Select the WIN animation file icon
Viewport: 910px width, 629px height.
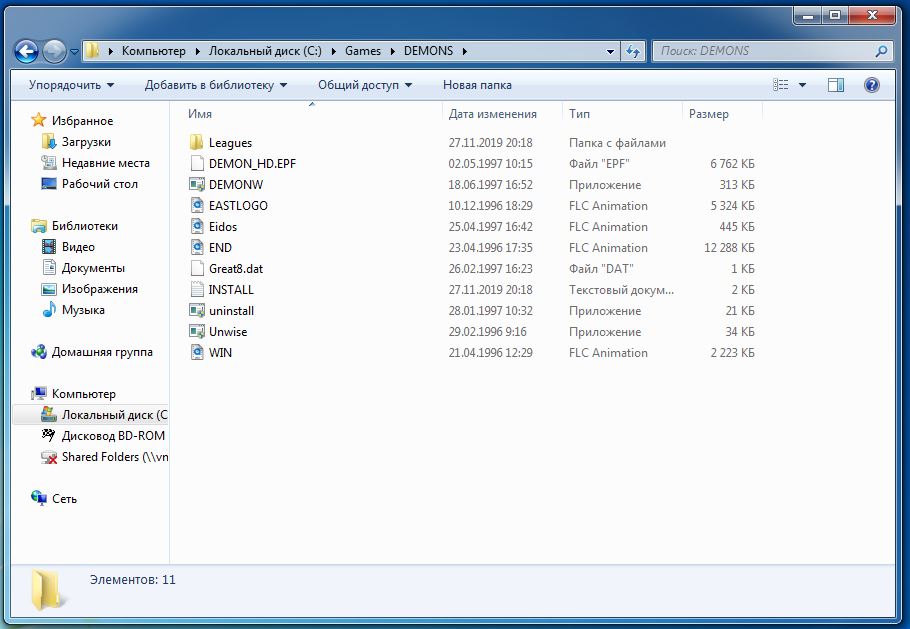pos(197,352)
